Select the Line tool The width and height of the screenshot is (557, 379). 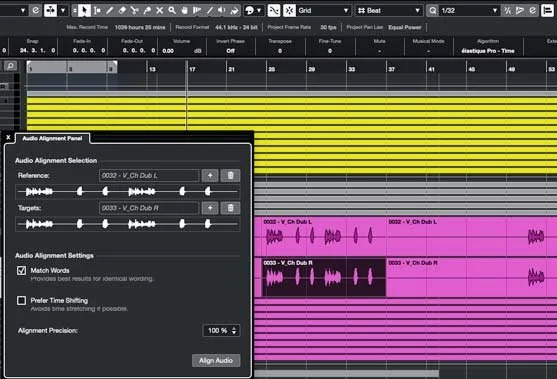[x=210, y=11]
